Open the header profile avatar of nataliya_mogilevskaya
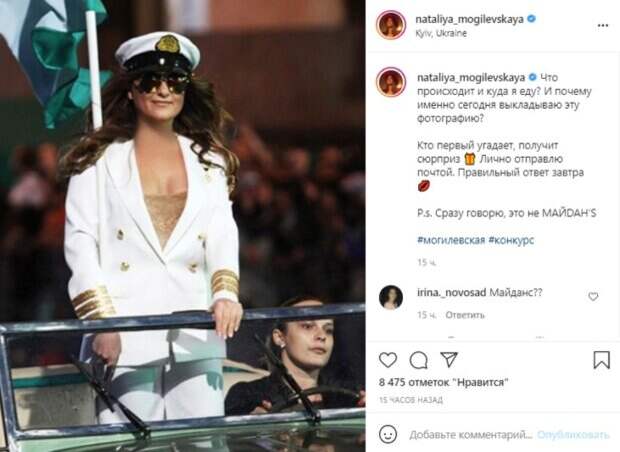The height and width of the screenshot is (452, 620). [391, 25]
